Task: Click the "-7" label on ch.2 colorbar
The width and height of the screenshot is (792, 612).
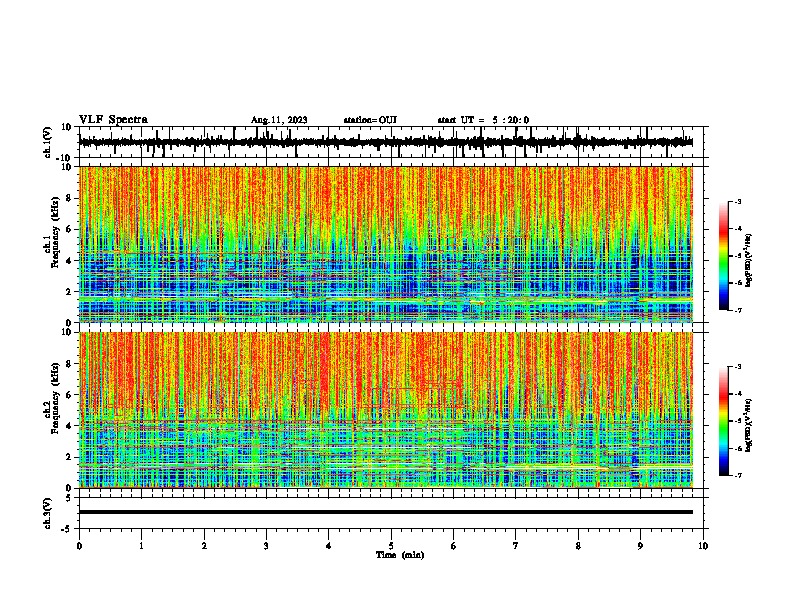Action: (738, 475)
